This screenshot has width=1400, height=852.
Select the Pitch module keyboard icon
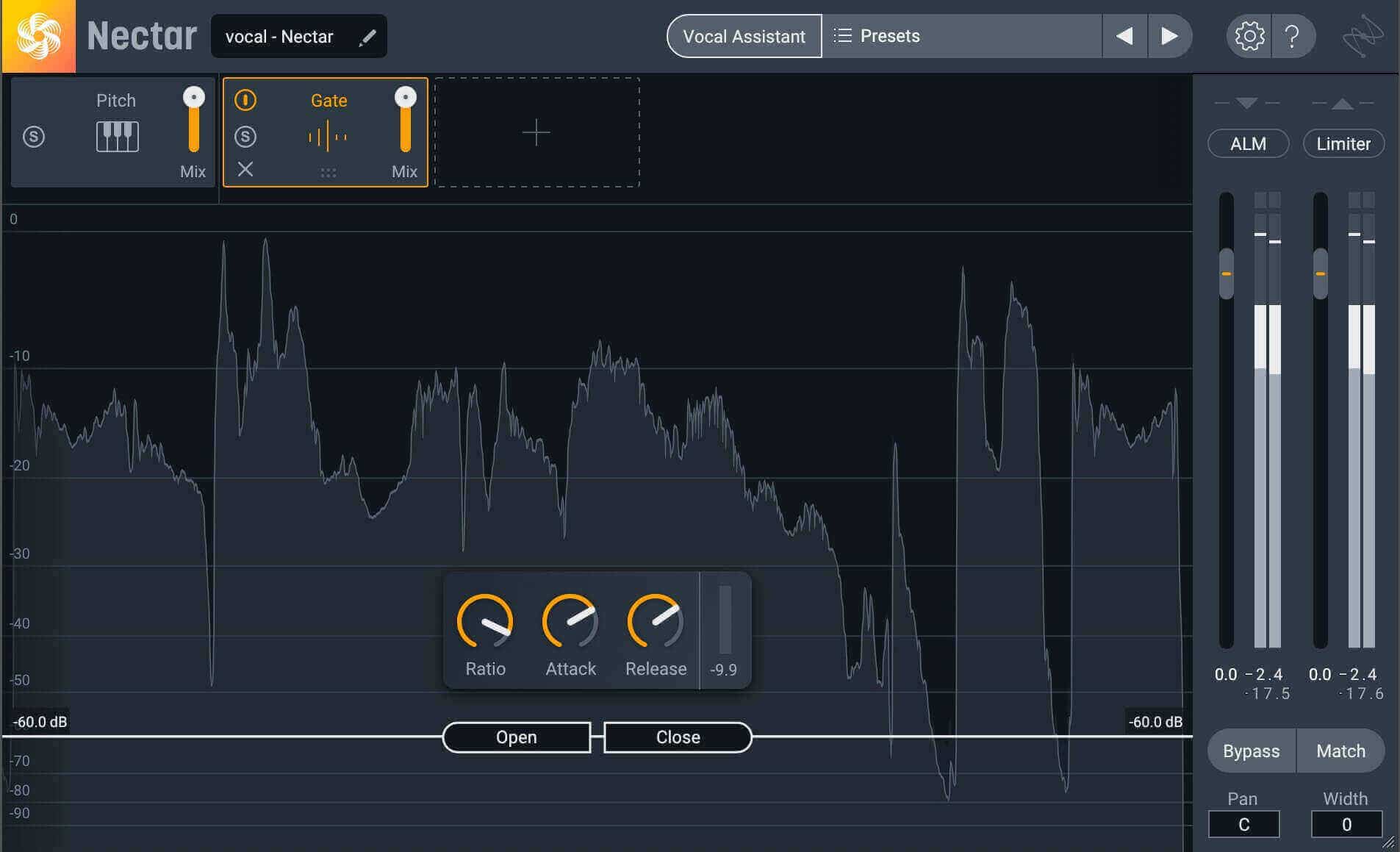tap(117, 137)
